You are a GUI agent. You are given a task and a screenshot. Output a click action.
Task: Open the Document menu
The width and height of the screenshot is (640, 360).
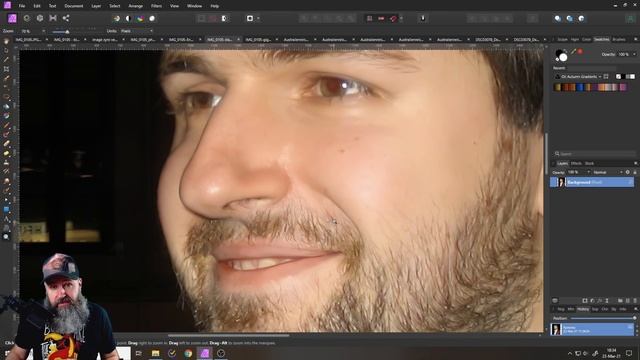pyautogui.click(x=73, y=6)
